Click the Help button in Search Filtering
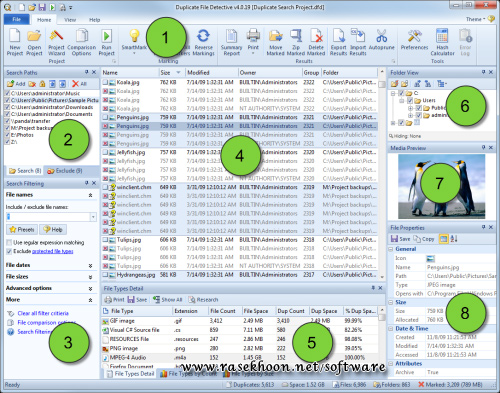This screenshot has height=393, width=500. pyautogui.click(x=53, y=229)
